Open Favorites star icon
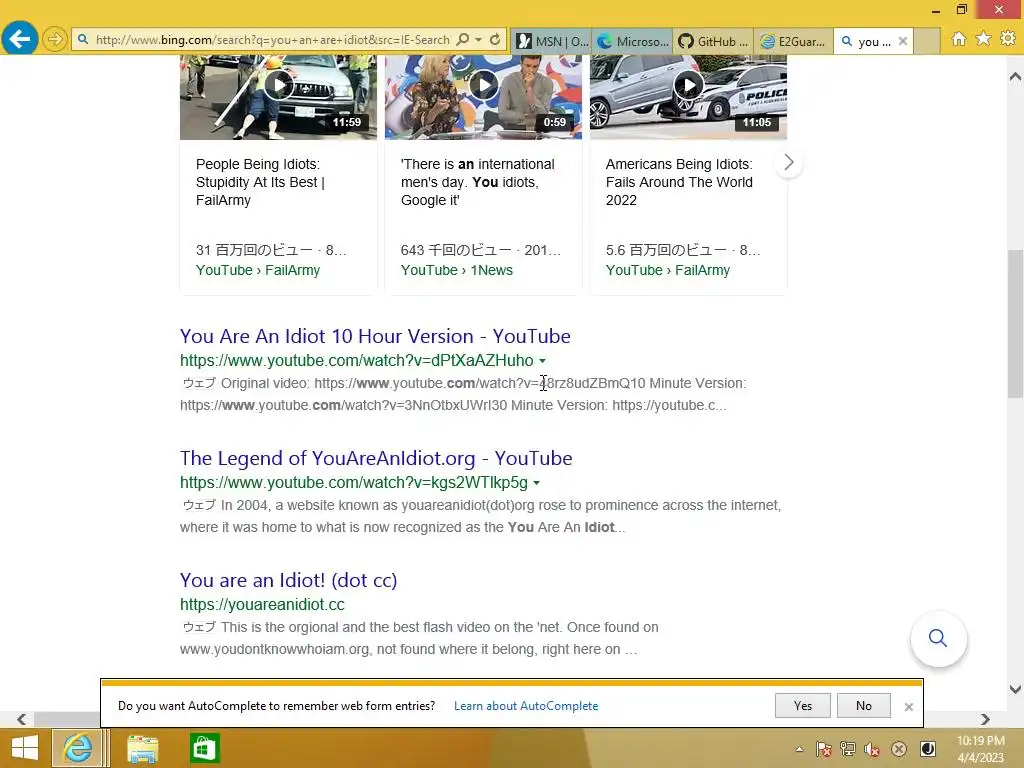Screen dimensions: 1024x768 click(x=983, y=39)
